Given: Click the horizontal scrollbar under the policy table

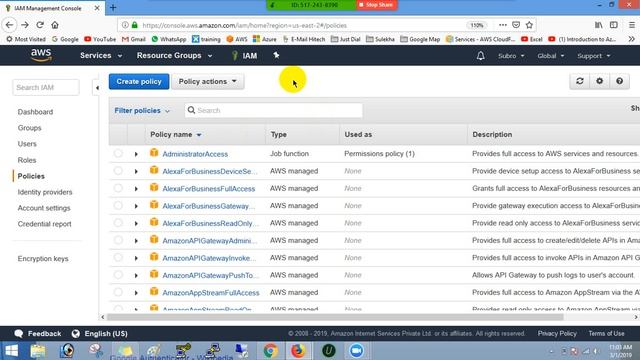Looking at the screenshot, I should (x=335, y=317).
